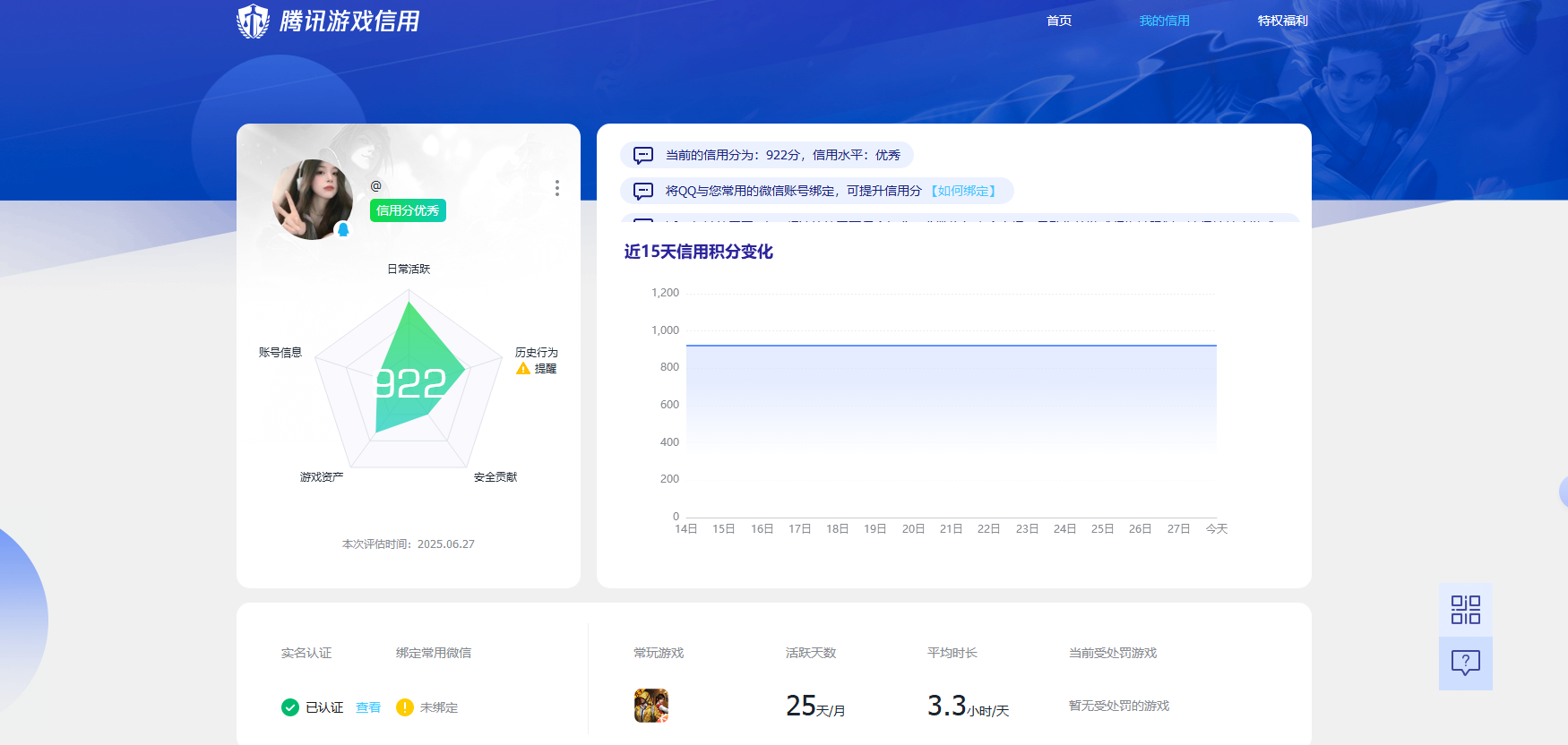Open the 特权福利 tab

[x=1282, y=21]
